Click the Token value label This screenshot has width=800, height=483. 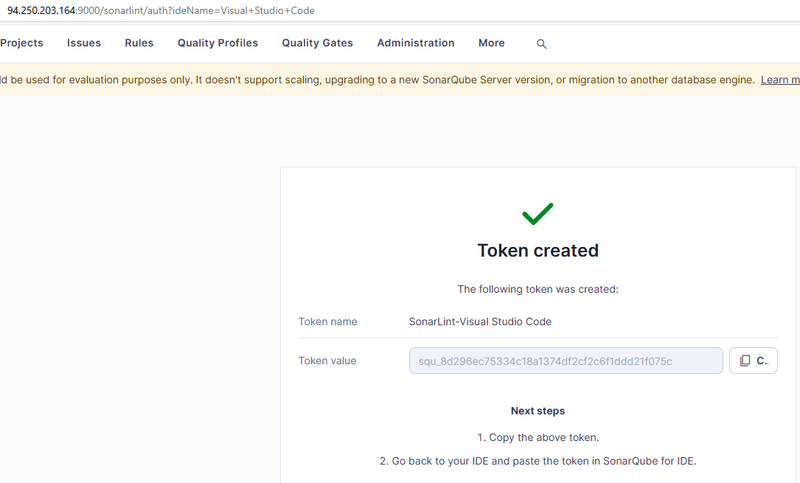tap(327, 361)
